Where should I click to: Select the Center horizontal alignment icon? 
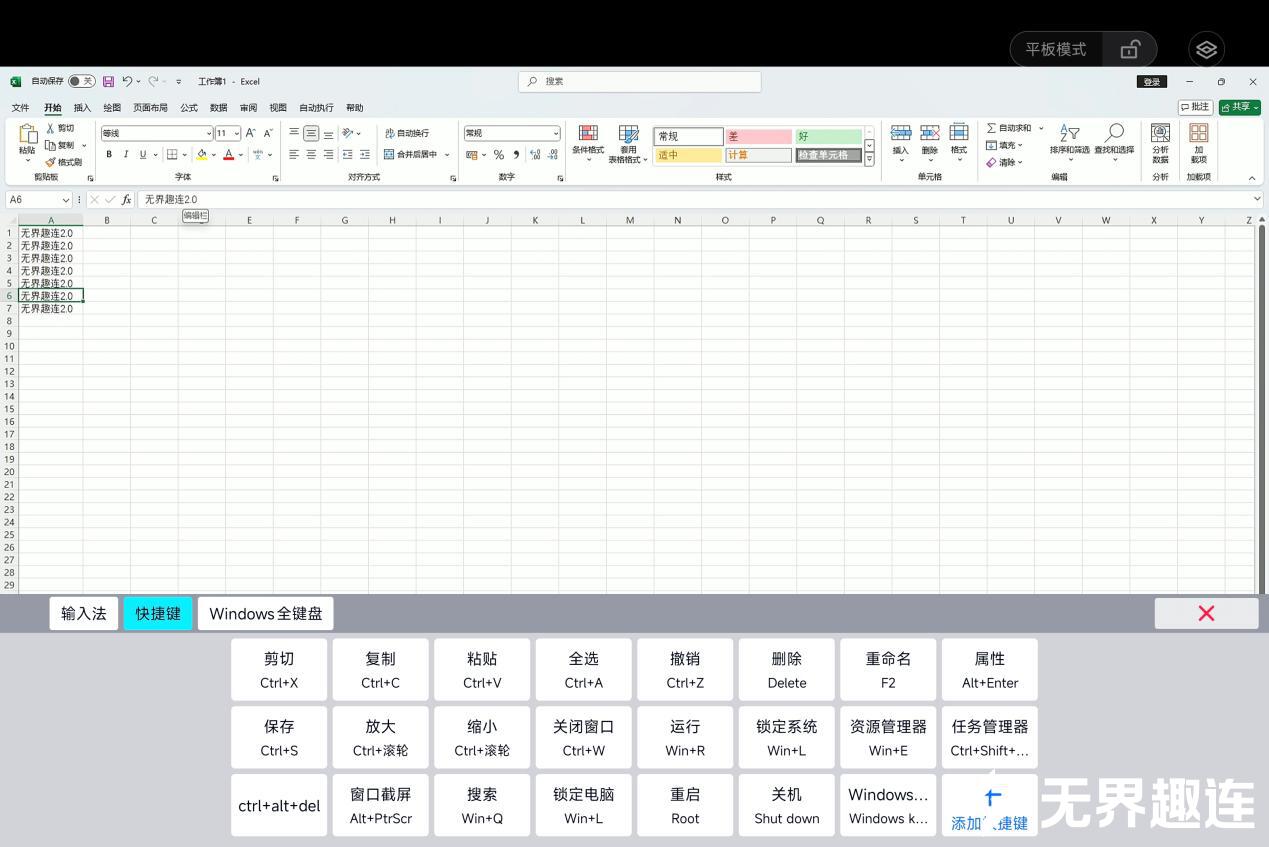click(x=311, y=154)
